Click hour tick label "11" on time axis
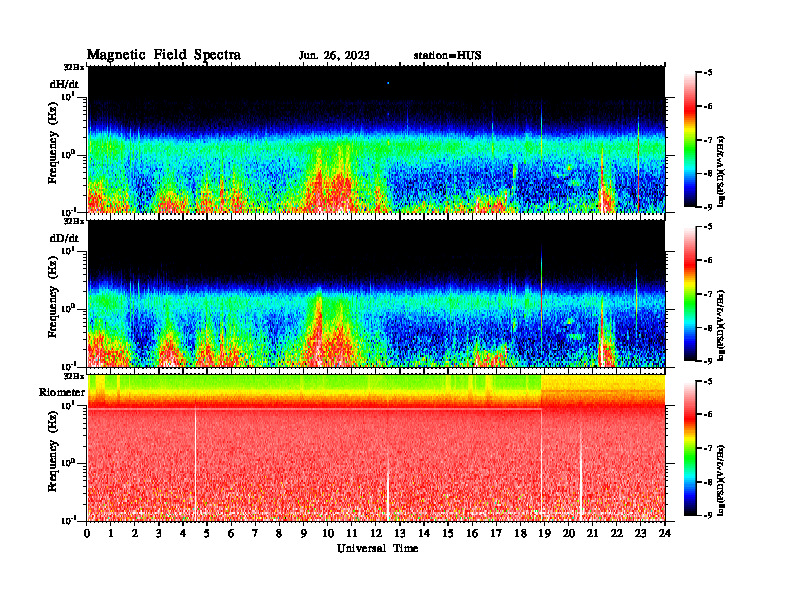The width and height of the screenshot is (792, 612). [x=352, y=534]
